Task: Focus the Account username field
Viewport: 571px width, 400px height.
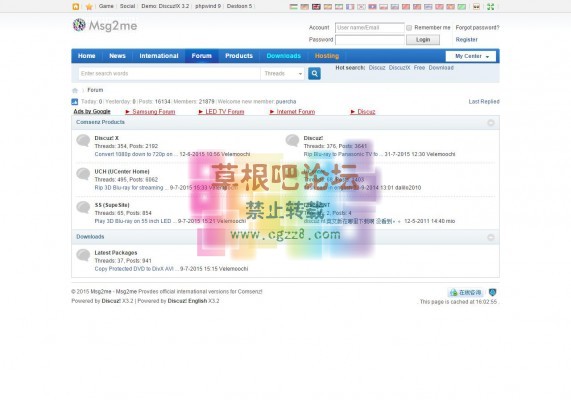Action: click(x=370, y=28)
